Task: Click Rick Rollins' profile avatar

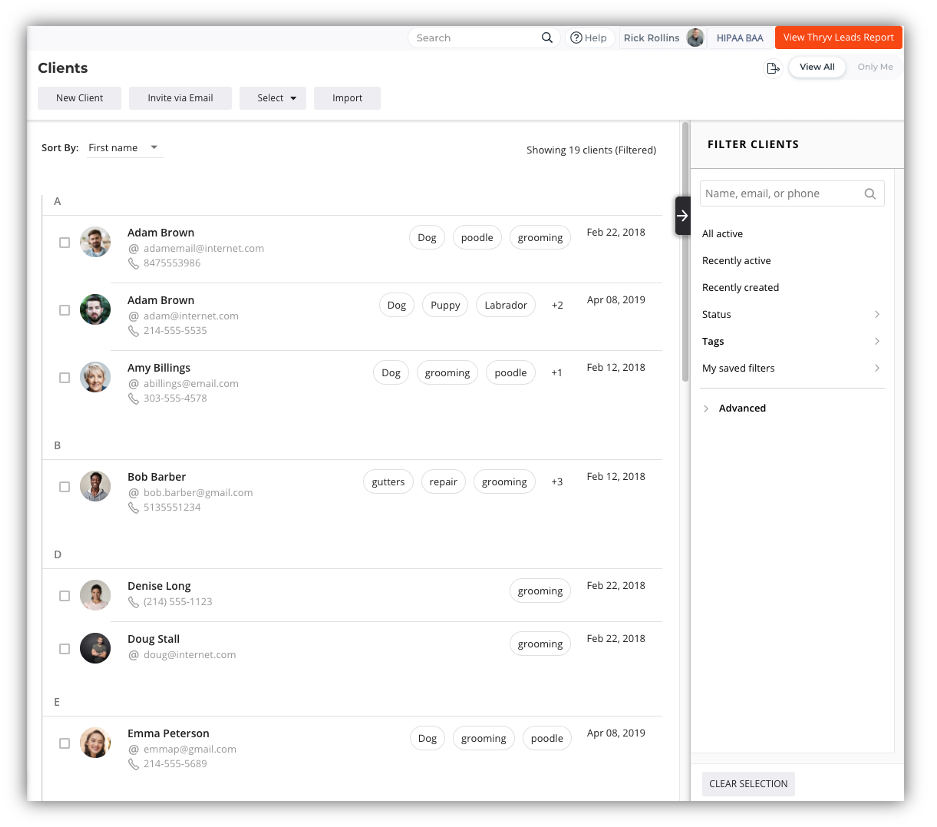Action: pyautogui.click(x=695, y=37)
